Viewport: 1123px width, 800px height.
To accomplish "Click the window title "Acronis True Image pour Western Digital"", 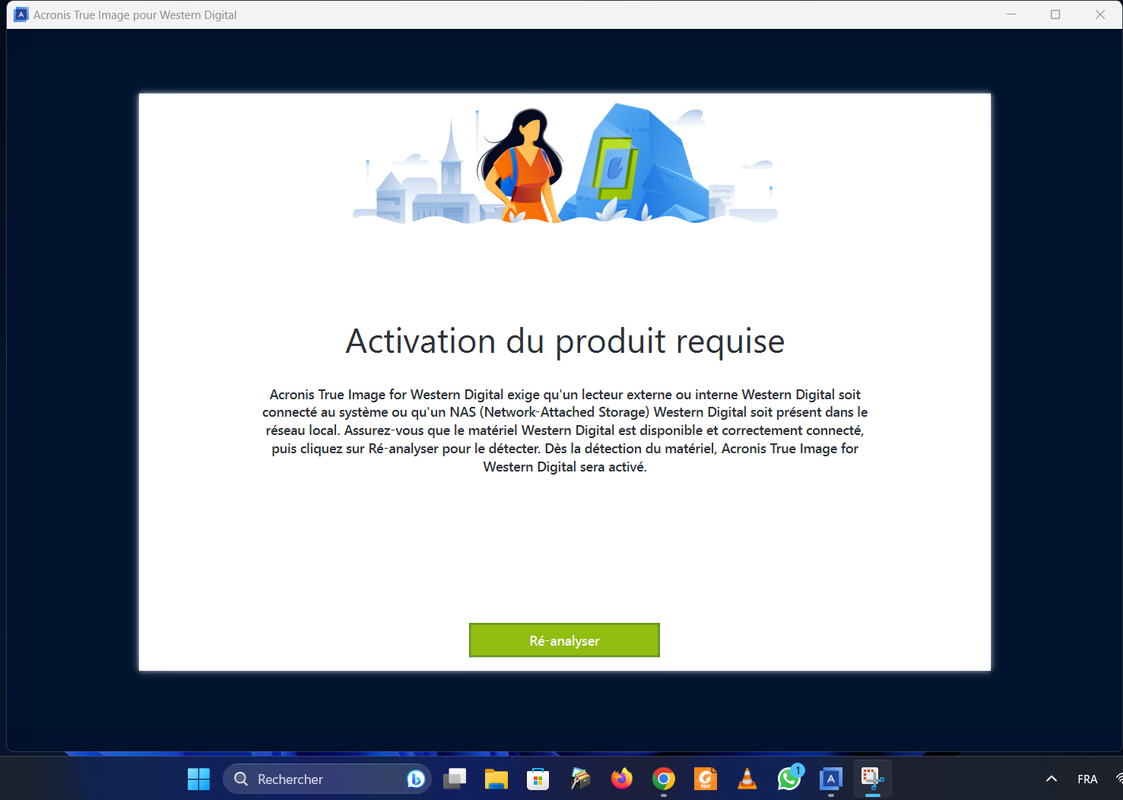I will (135, 14).
